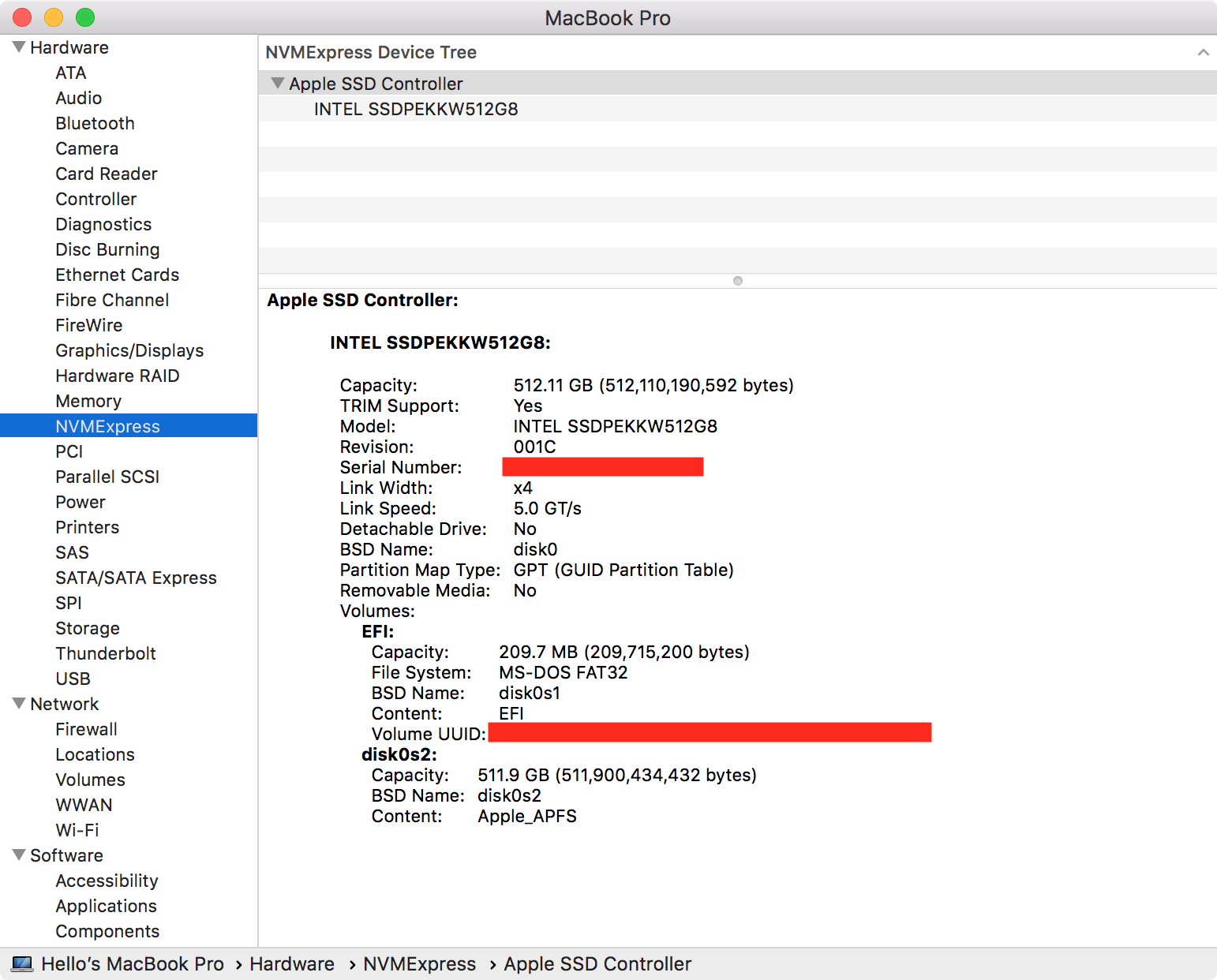The height and width of the screenshot is (980, 1217).
Task: Click Hardware in the path bar
Action: pos(292,964)
